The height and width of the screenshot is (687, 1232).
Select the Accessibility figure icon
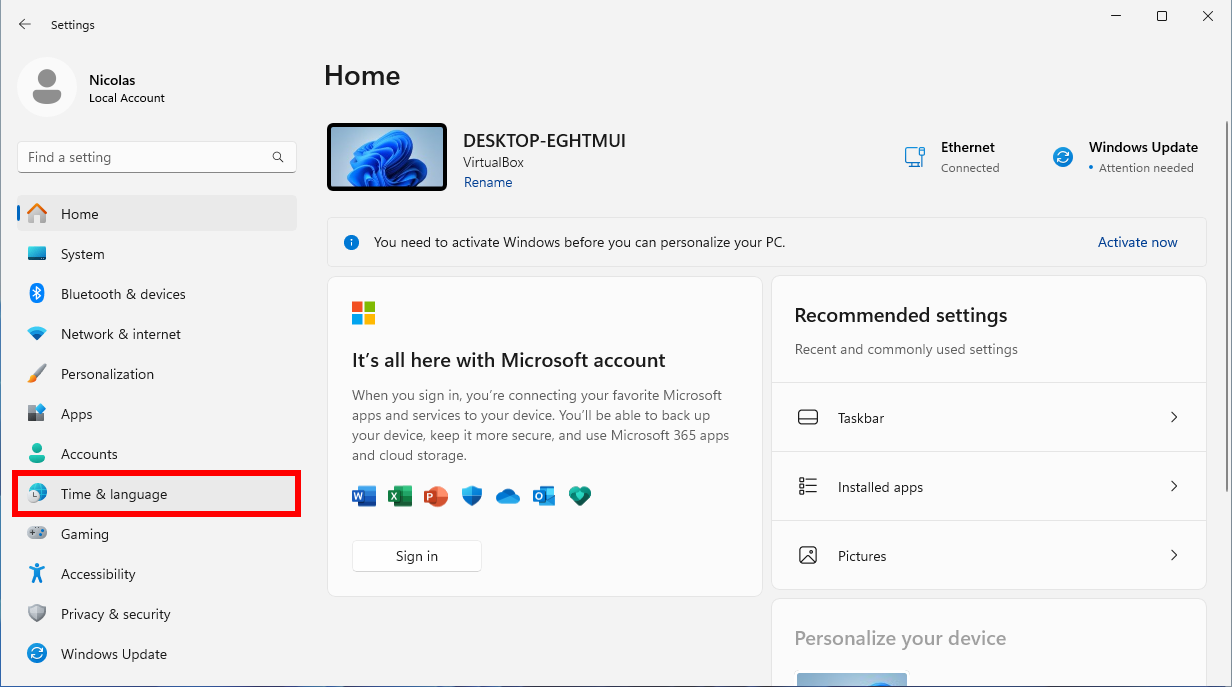coord(37,574)
